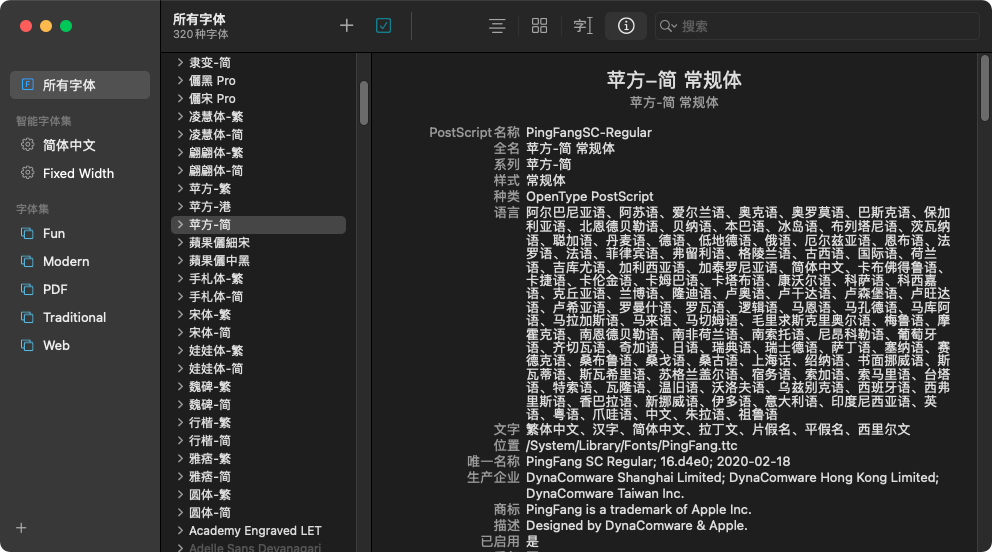Viewport: 992px width, 552px height.
Task: Click the Web collection icon
Action: pyautogui.click(x=28, y=345)
